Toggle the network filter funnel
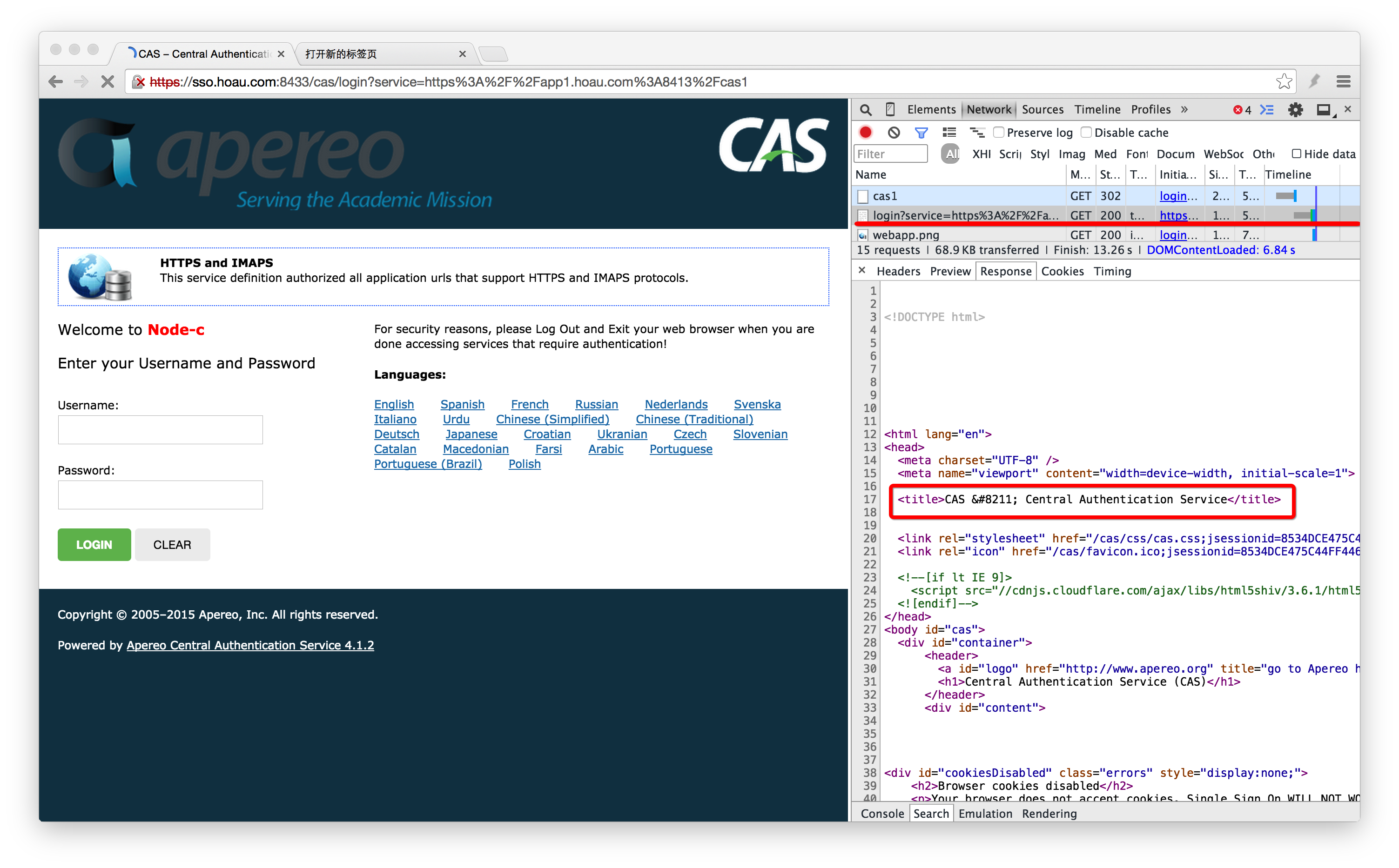 coord(921,133)
